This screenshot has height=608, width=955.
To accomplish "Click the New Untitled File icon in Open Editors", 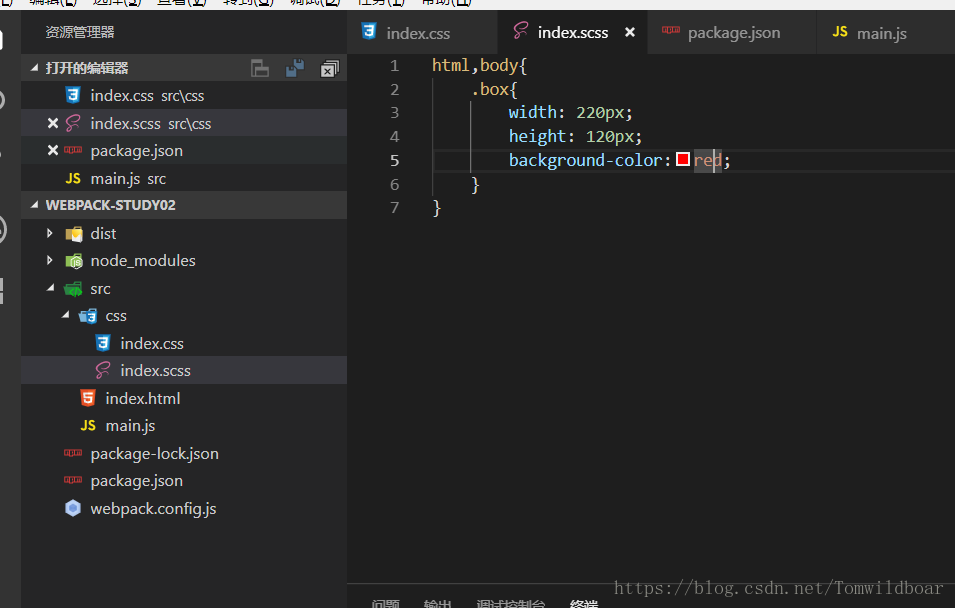I will [260, 67].
